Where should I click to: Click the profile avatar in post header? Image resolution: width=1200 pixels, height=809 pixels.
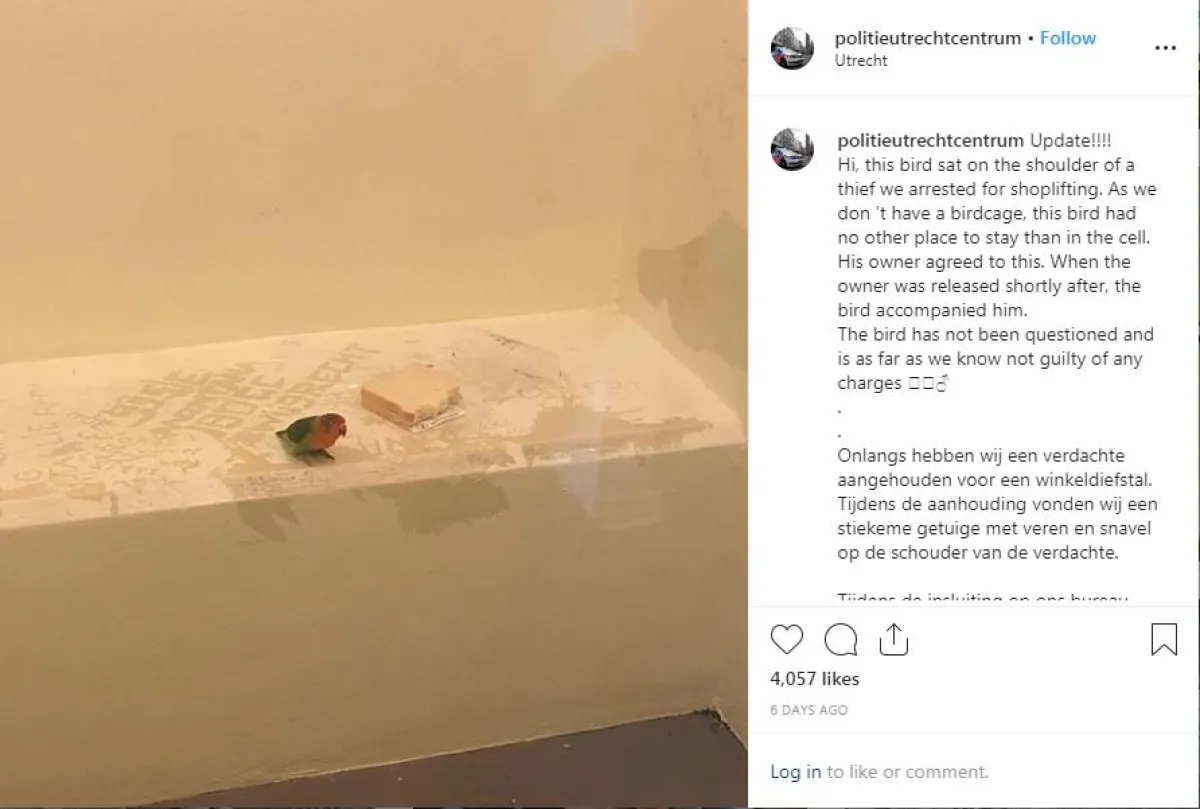792,48
